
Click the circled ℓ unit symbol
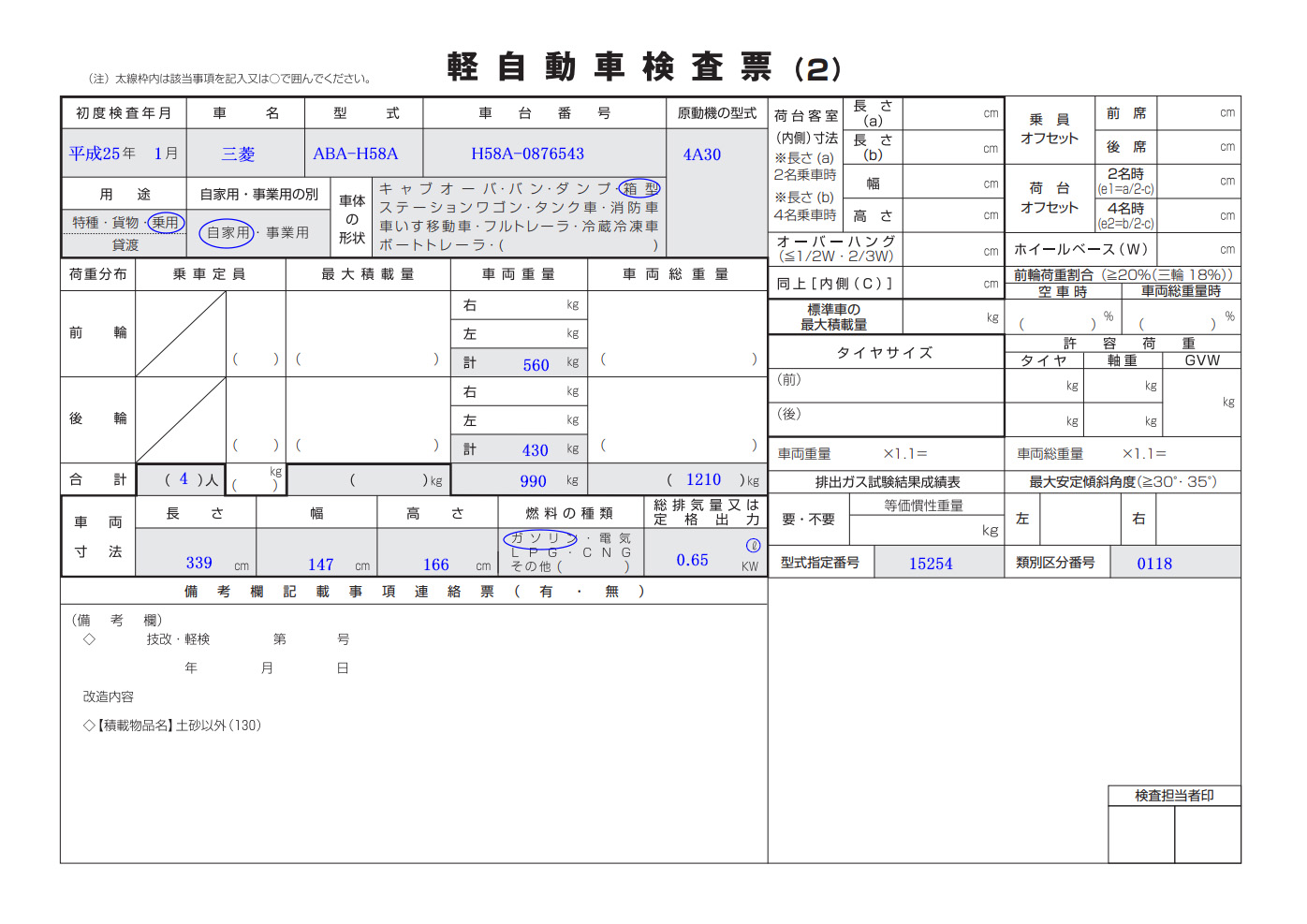point(753,545)
